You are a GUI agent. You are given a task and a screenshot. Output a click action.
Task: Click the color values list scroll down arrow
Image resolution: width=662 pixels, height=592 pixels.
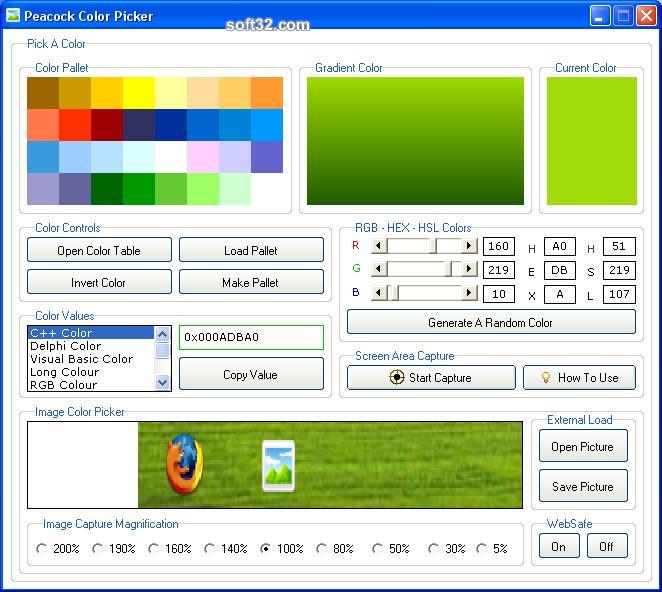pyautogui.click(x=163, y=382)
